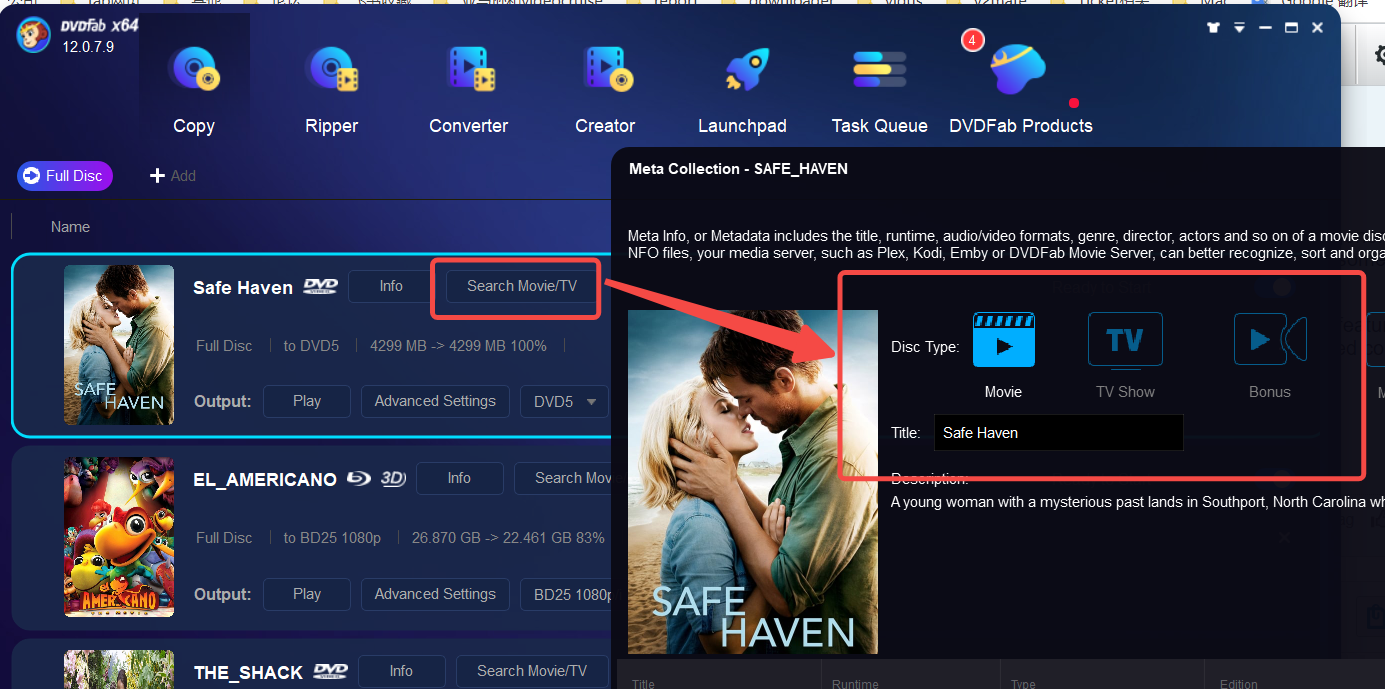Click the Runtime column header in Meta Collection
This screenshot has height=689, width=1385.
pos(855,684)
